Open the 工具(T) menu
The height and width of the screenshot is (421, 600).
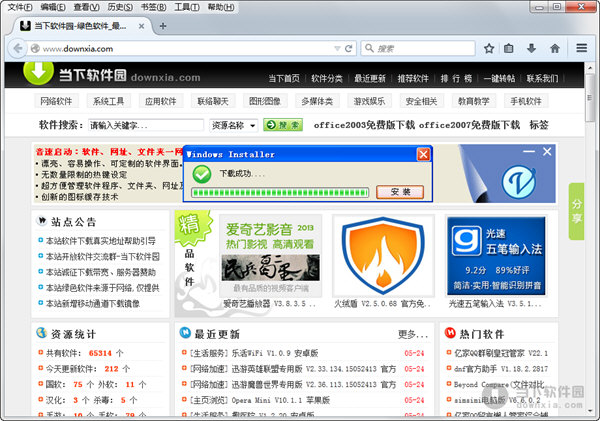tap(187, 7)
